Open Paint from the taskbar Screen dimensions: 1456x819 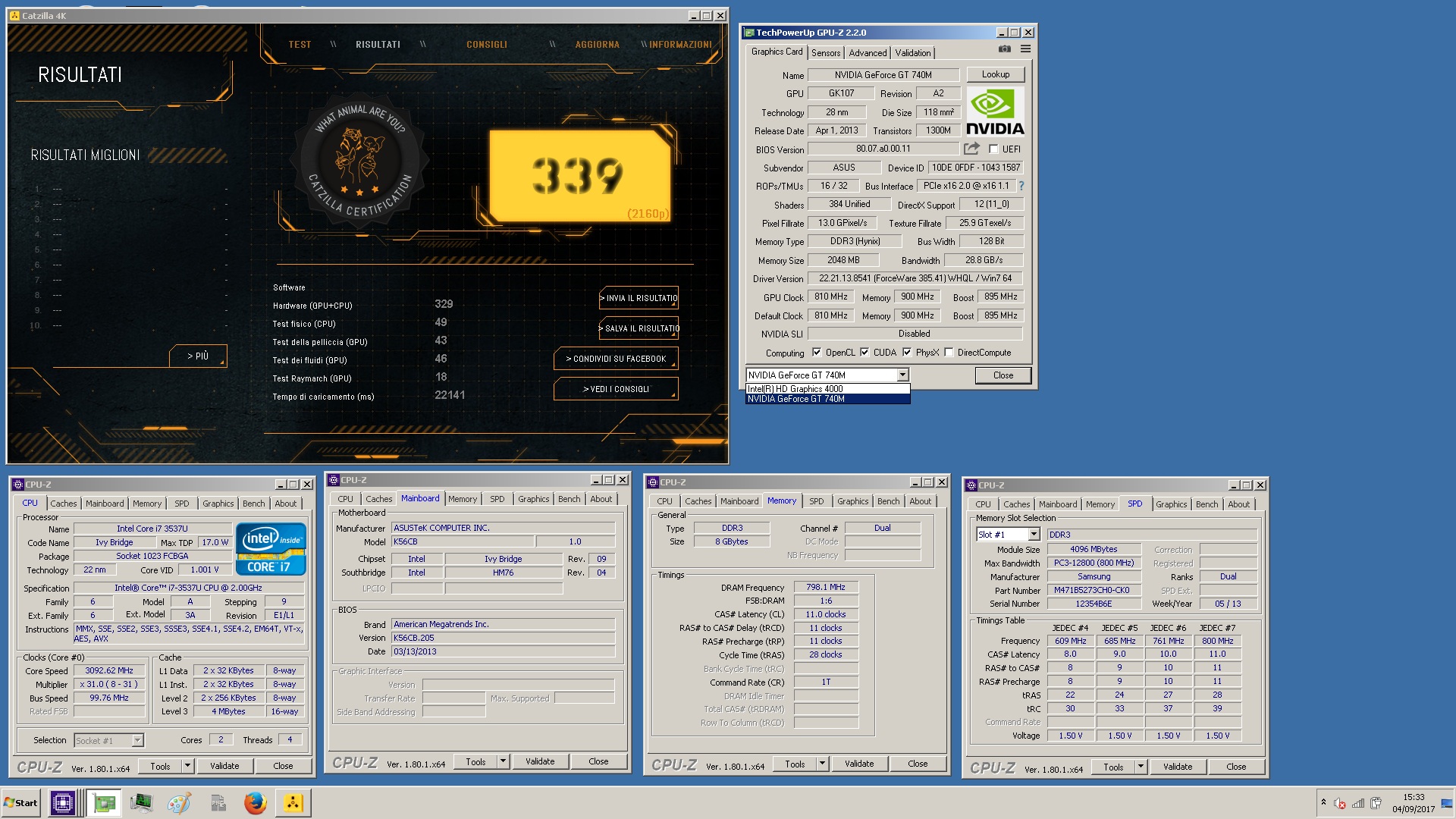pos(179,803)
